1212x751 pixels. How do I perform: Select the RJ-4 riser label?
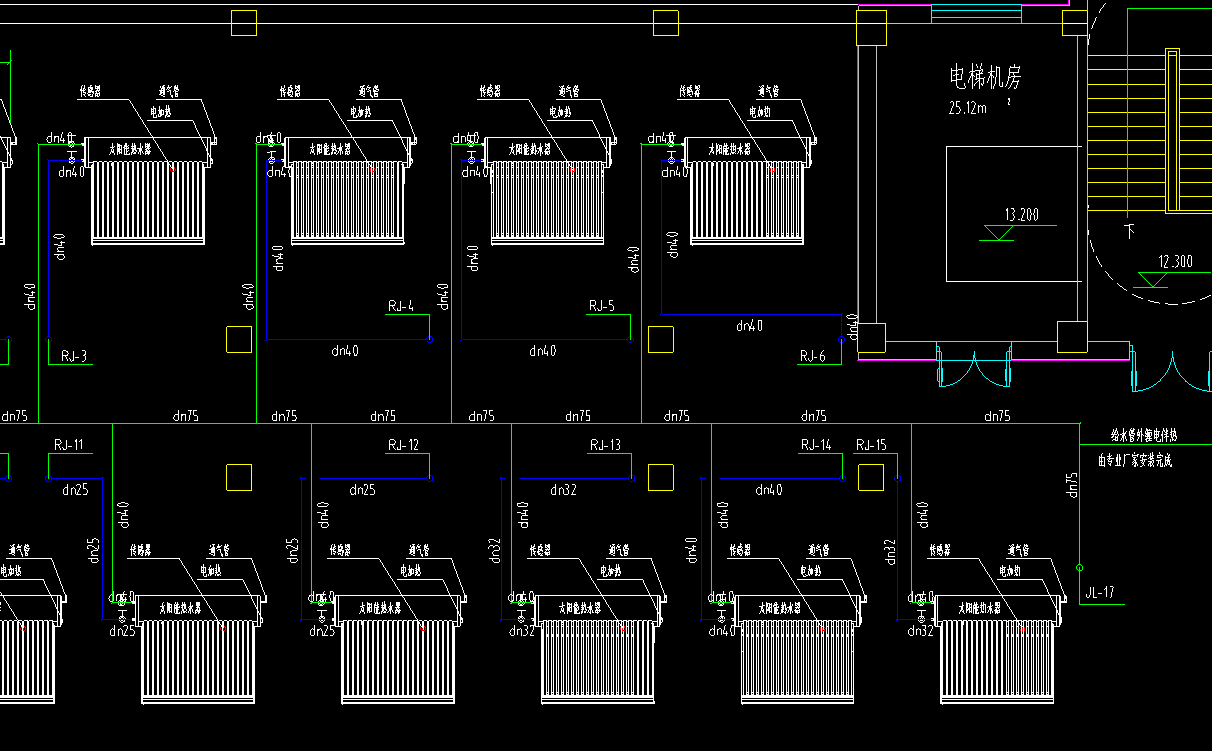click(400, 306)
